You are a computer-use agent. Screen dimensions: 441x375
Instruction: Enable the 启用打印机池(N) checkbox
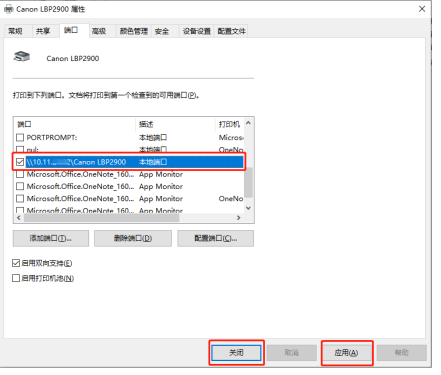(16, 278)
